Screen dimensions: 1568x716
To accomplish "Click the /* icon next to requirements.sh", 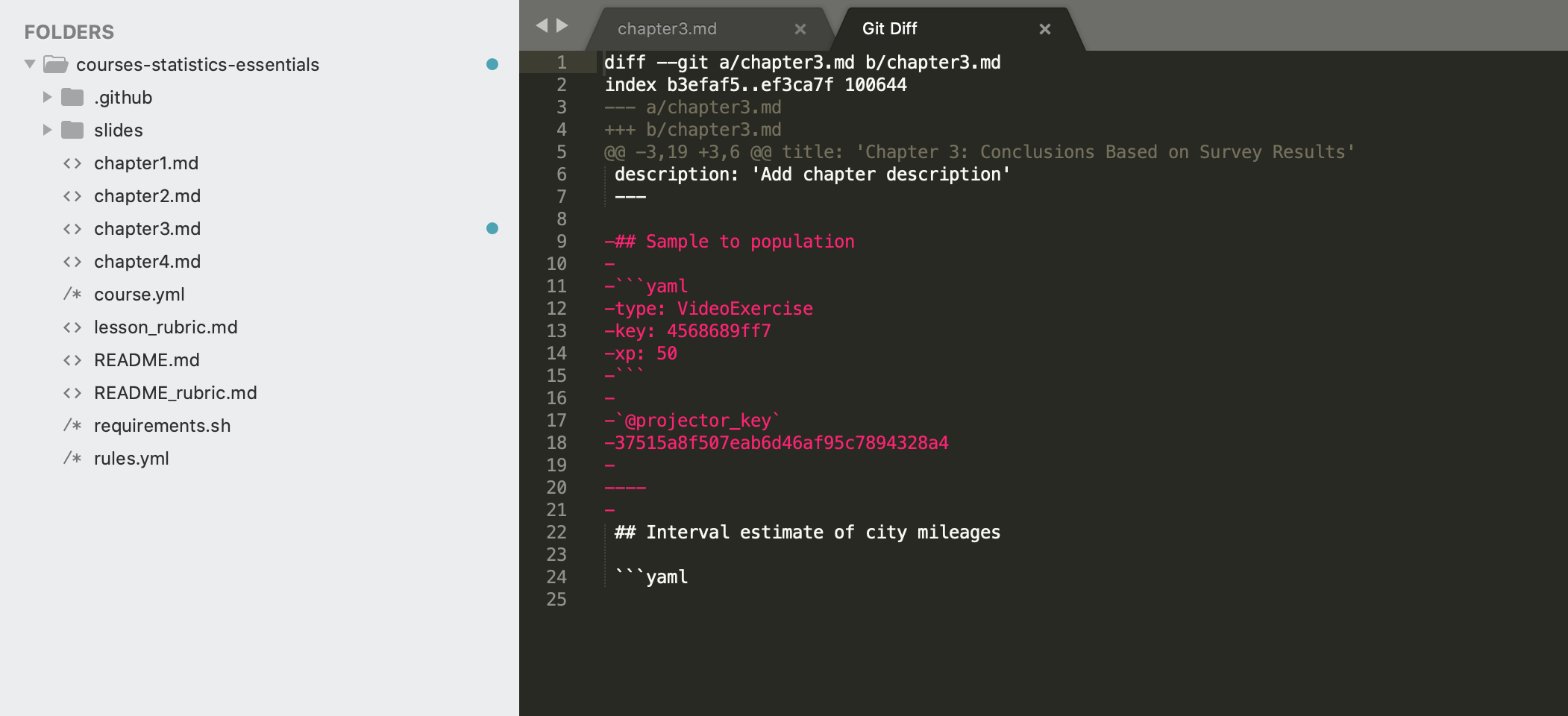I will coord(72,425).
